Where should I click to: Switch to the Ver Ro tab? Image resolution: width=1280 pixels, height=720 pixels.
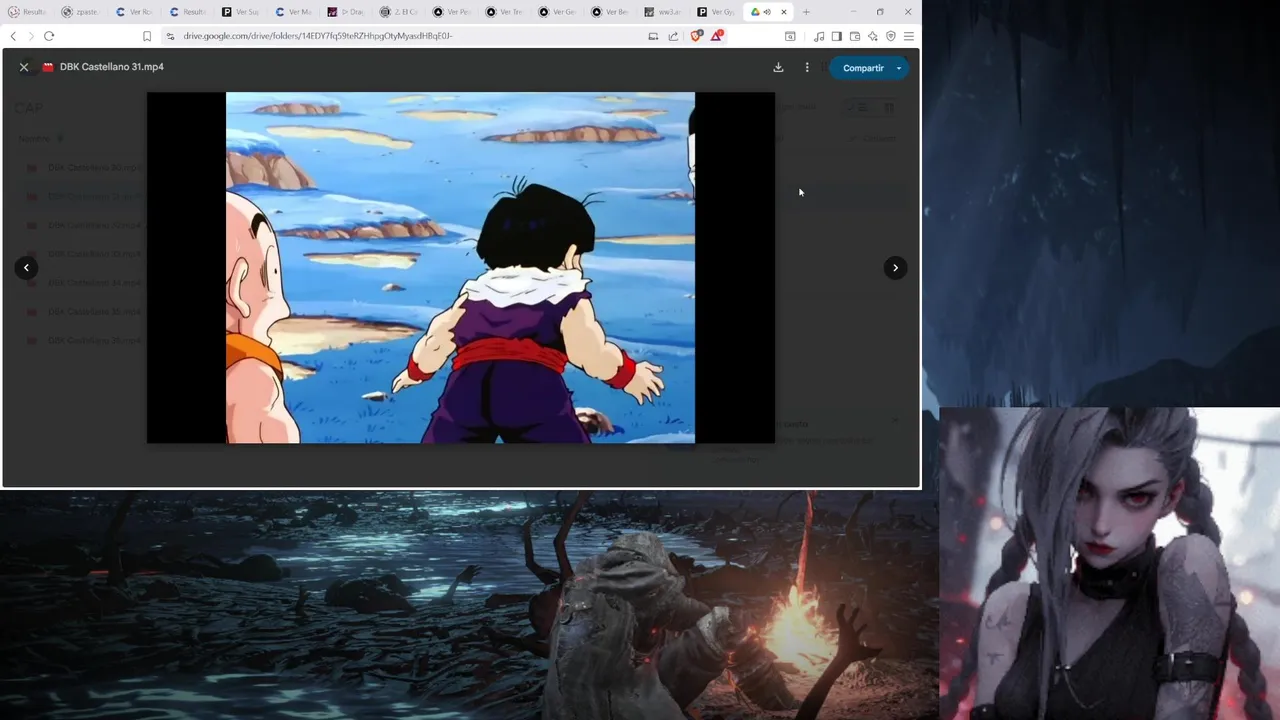(133, 12)
